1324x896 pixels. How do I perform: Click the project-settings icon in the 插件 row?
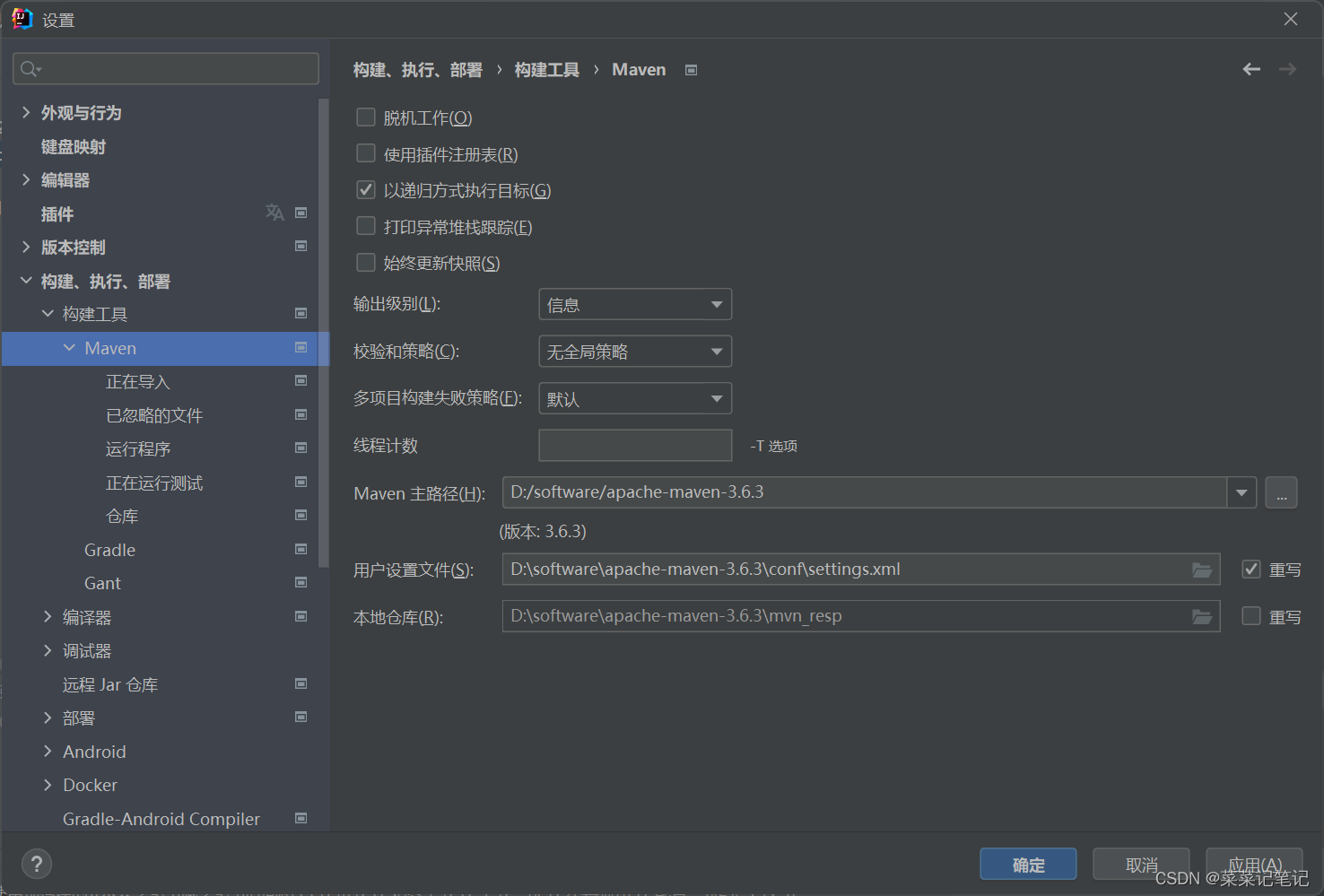click(301, 213)
